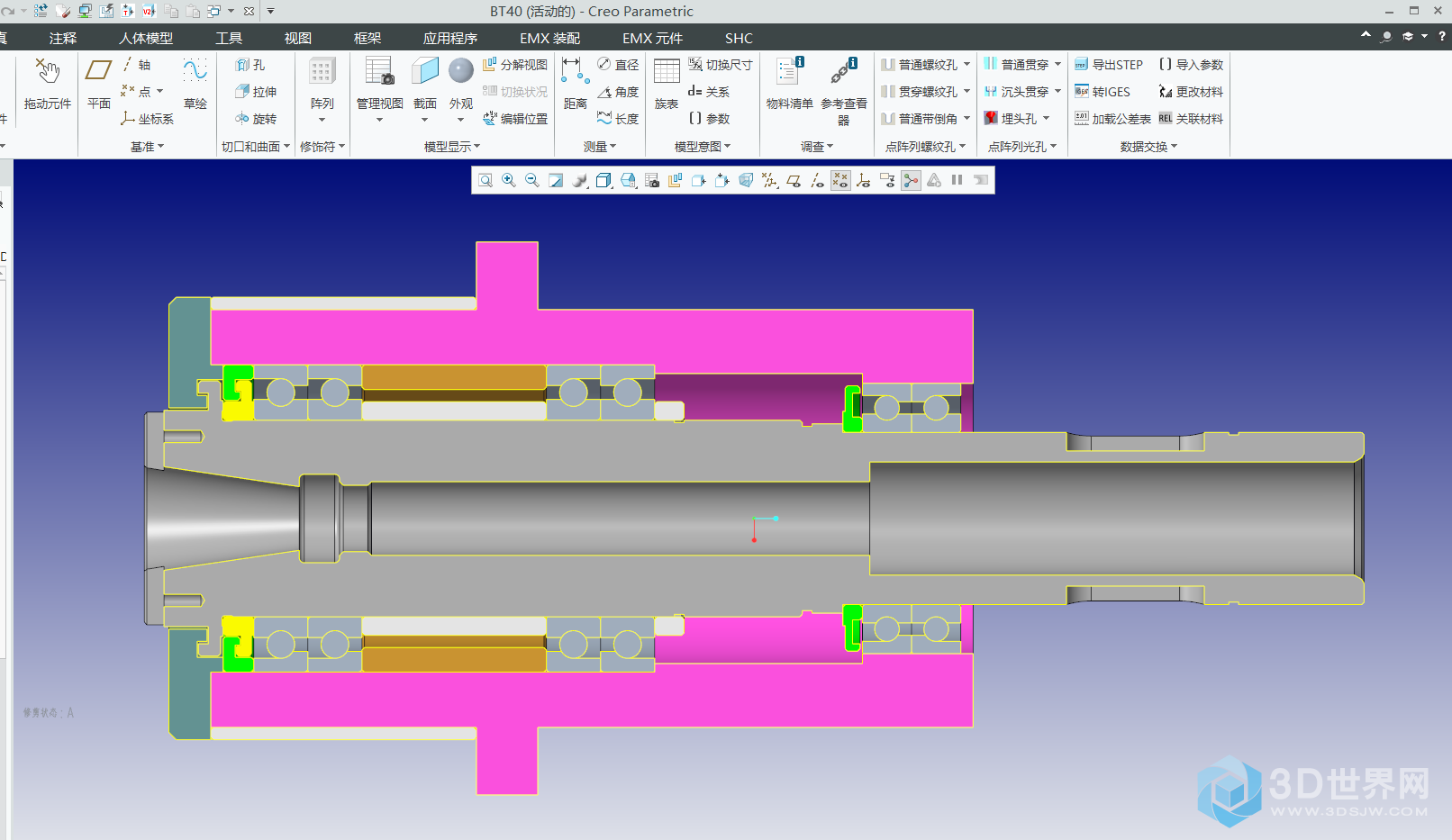Expand the Datum group dropdown
This screenshot has height=840, width=1452.
click(148, 147)
